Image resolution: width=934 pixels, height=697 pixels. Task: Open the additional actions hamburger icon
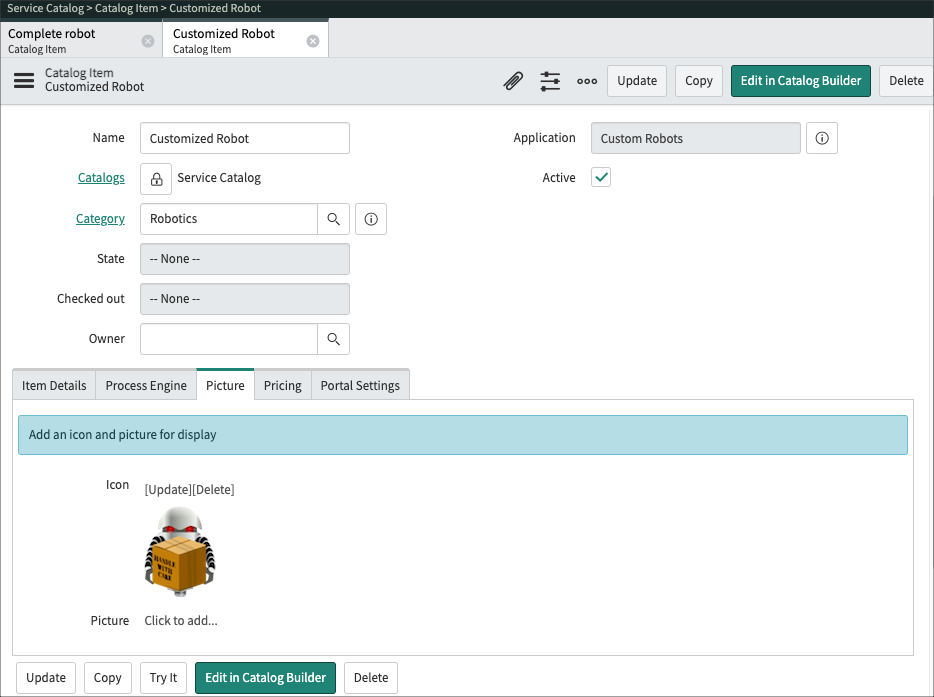click(x=22, y=81)
